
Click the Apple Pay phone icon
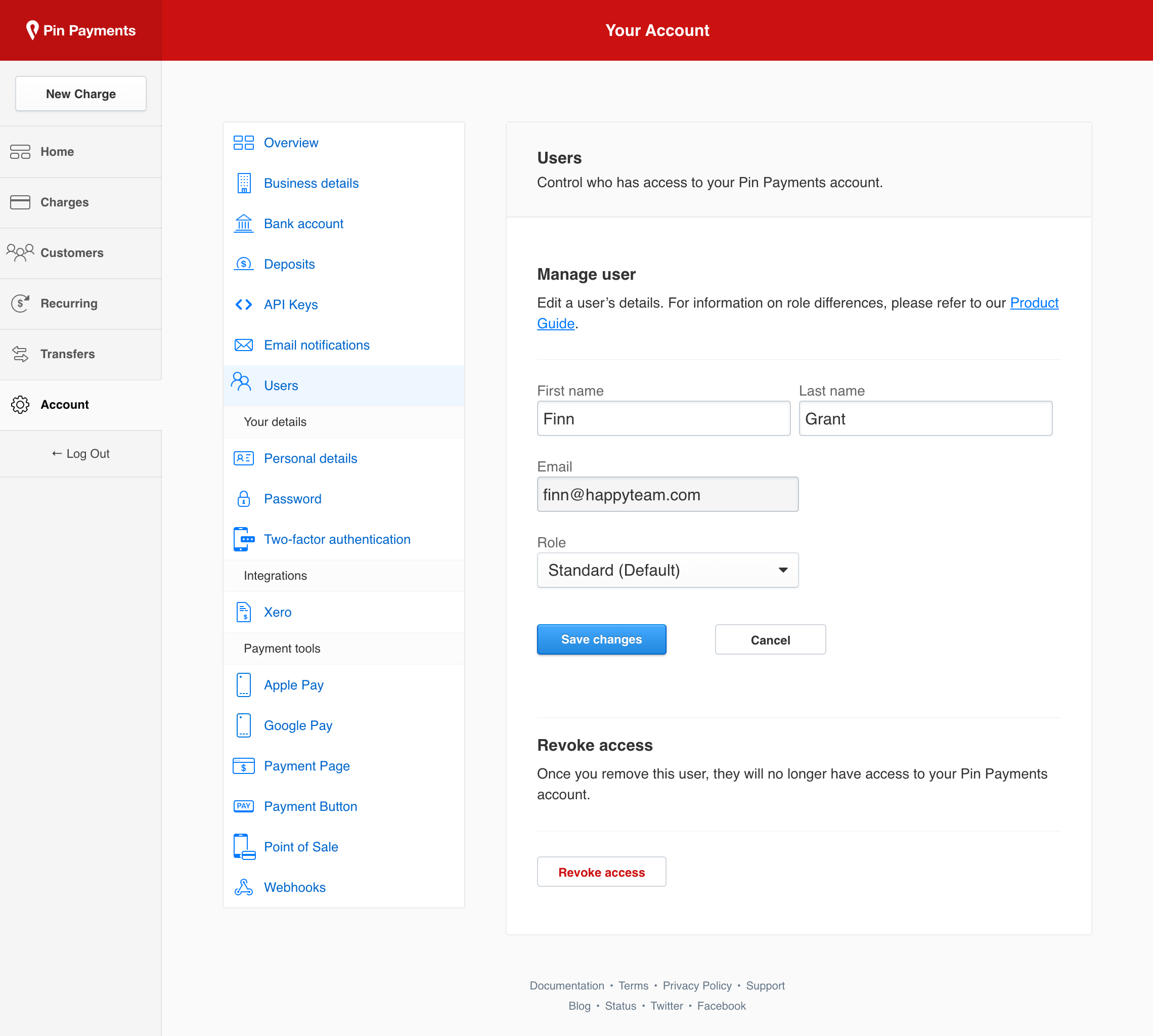[244, 684]
